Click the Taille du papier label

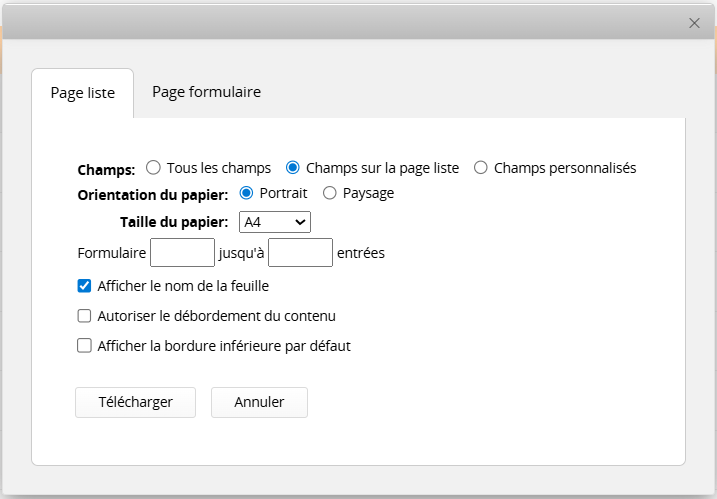tap(174, 222)
